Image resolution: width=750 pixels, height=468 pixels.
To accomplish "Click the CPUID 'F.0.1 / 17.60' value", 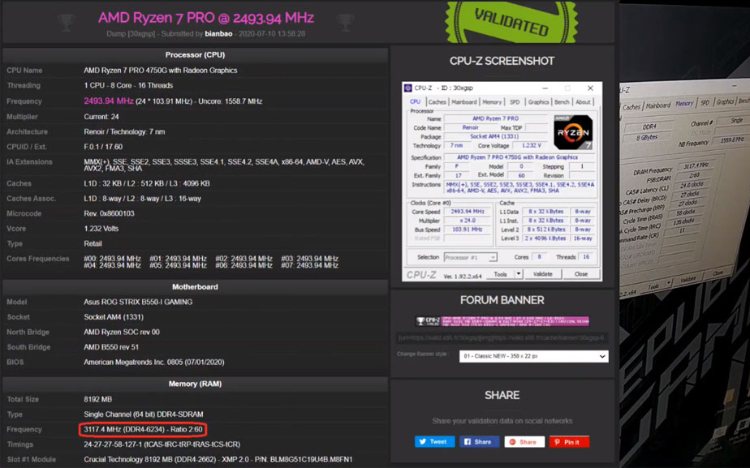I will pos(103,147).
